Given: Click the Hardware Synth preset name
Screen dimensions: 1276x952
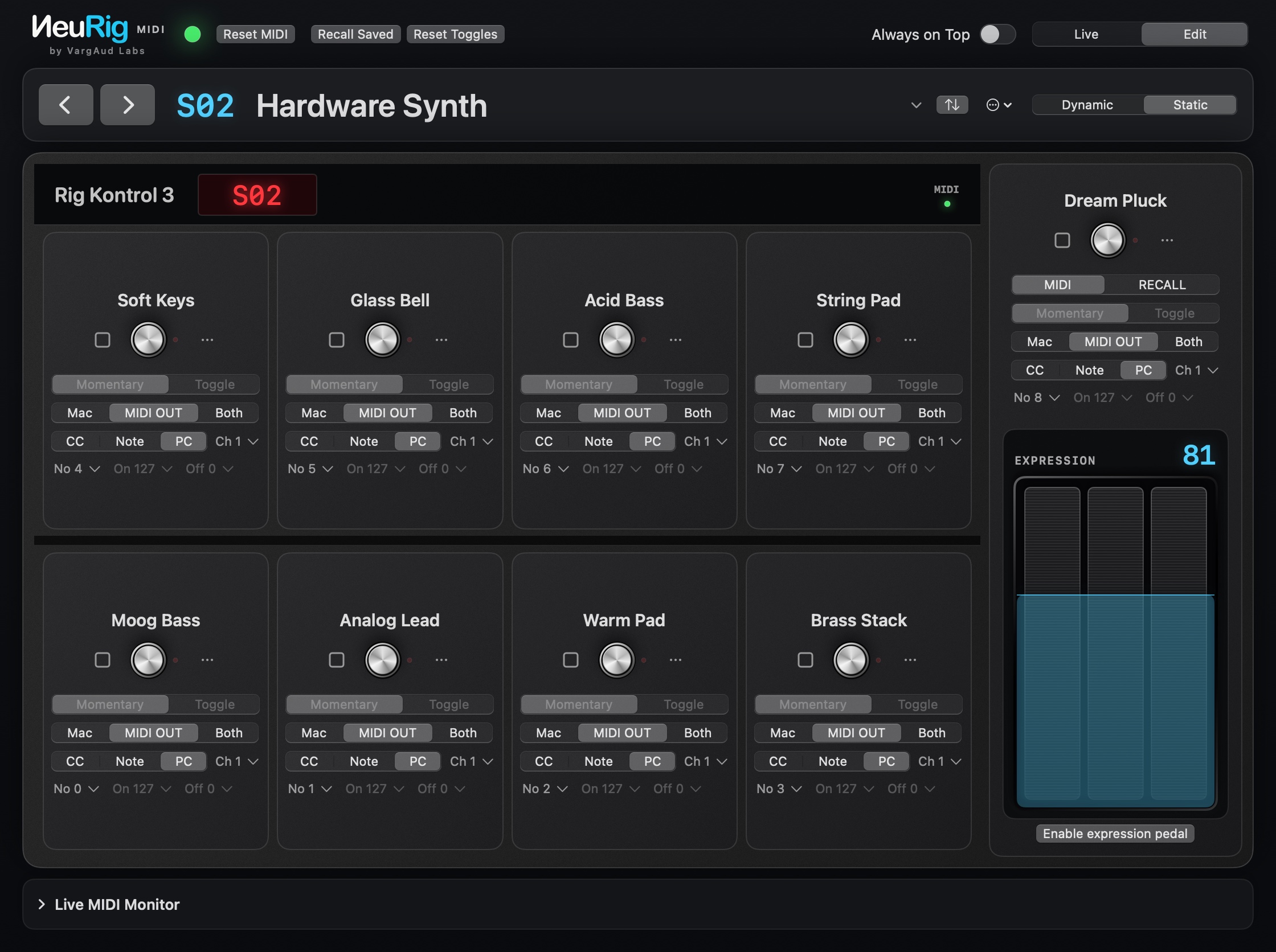Looking at the screenshot, I should coord(371,106).
